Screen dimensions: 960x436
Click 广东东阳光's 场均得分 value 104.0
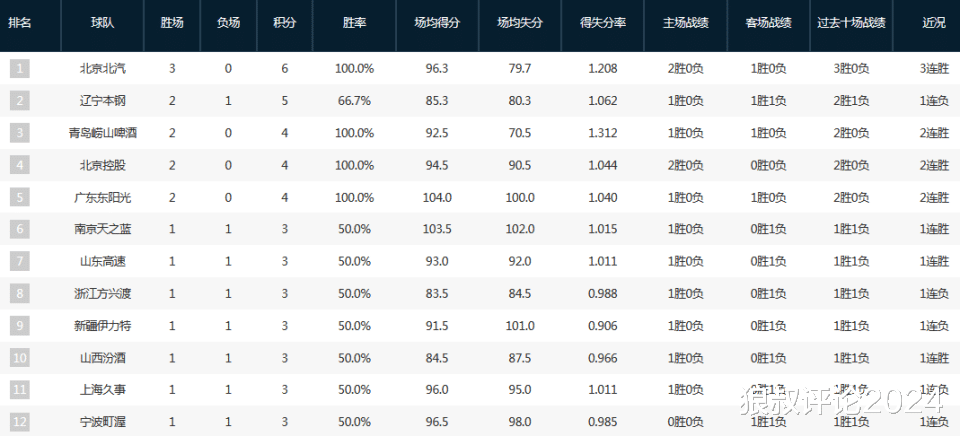pos(437,198)
